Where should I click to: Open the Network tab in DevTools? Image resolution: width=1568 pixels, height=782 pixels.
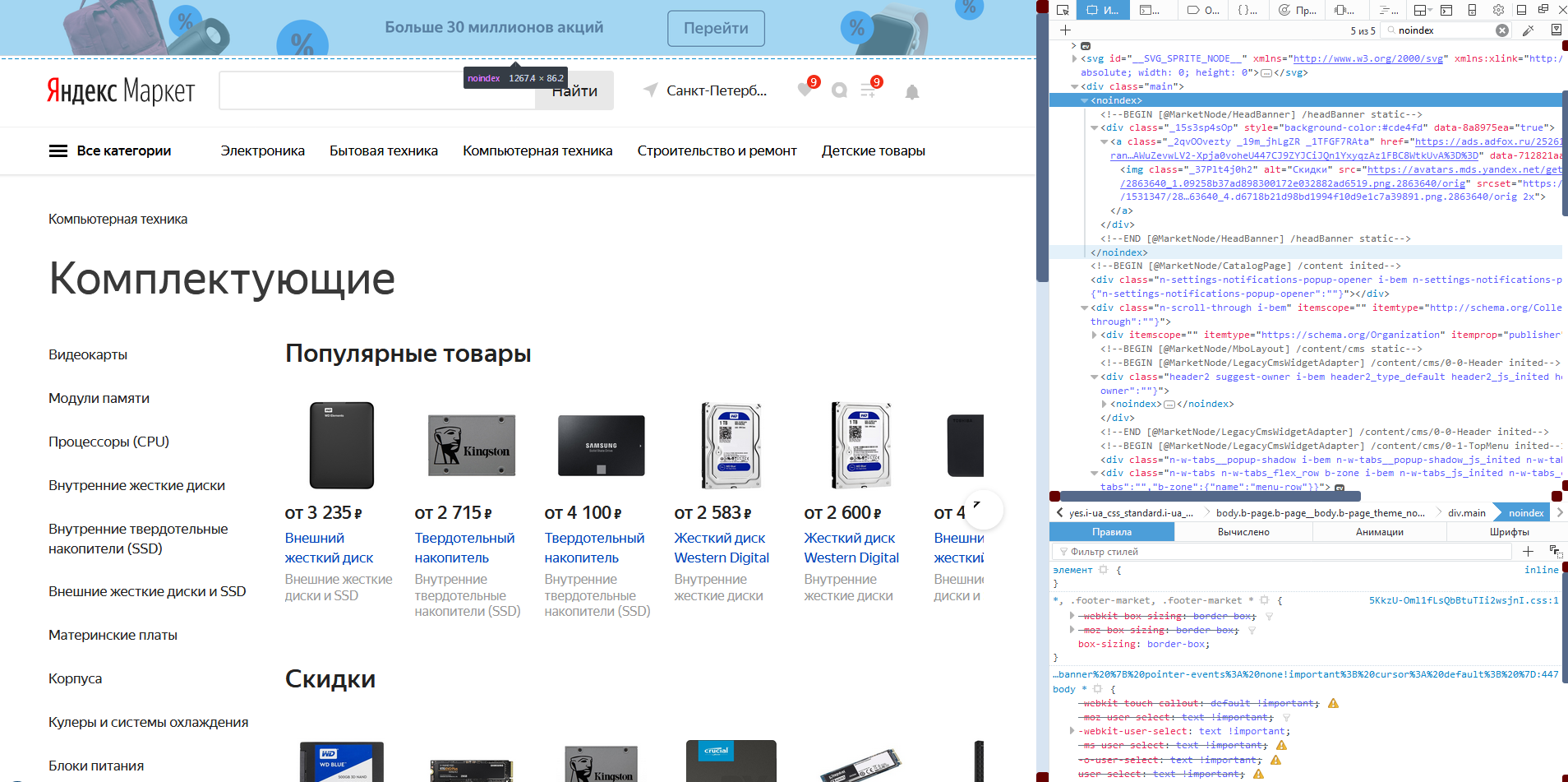point(1388,10)
